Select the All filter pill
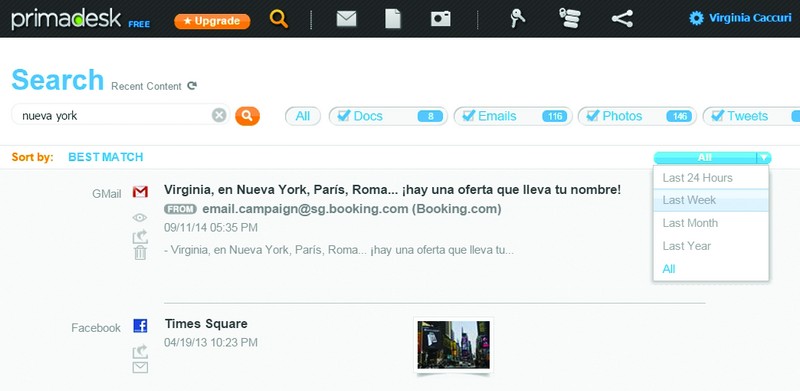Screen dimensions: 800x391 coord(303,116)
